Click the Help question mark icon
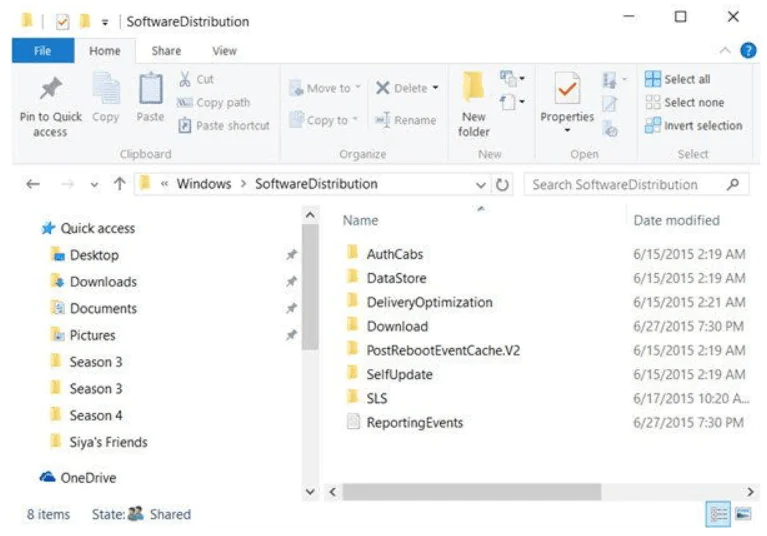 (x=747, y=51)
